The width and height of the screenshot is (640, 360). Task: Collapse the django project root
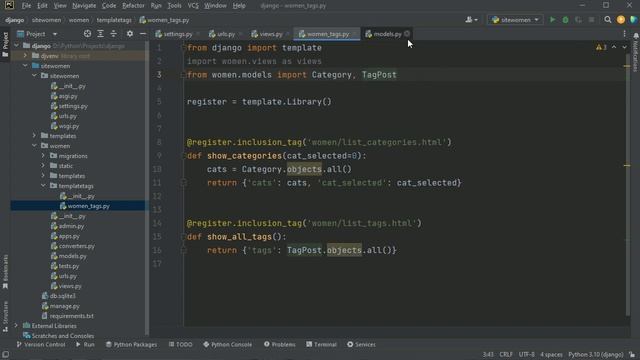click(x=16, y=46)
